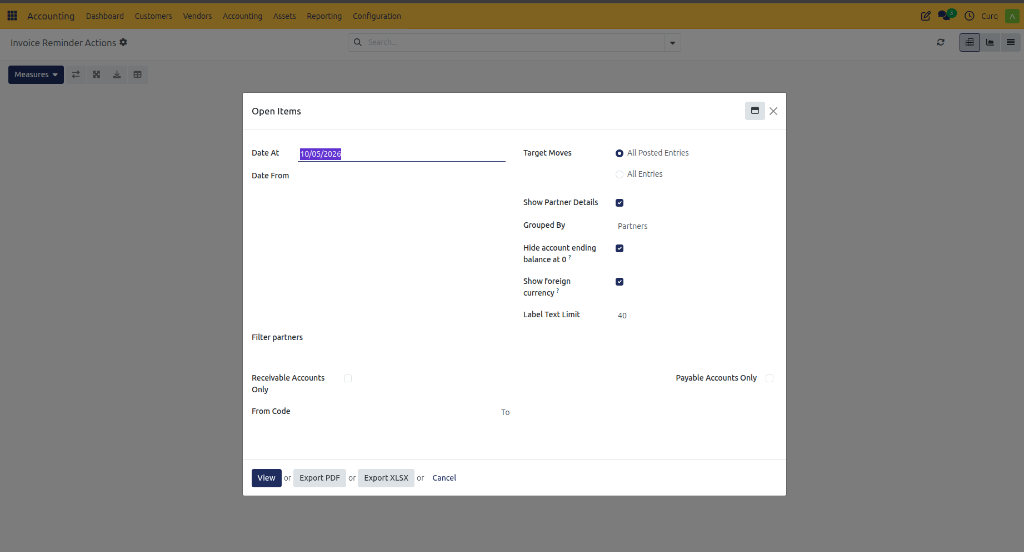Viewport: 1024px width, 552px height.
Task: Open the Measures dropdown
Action: click(36, 74)
